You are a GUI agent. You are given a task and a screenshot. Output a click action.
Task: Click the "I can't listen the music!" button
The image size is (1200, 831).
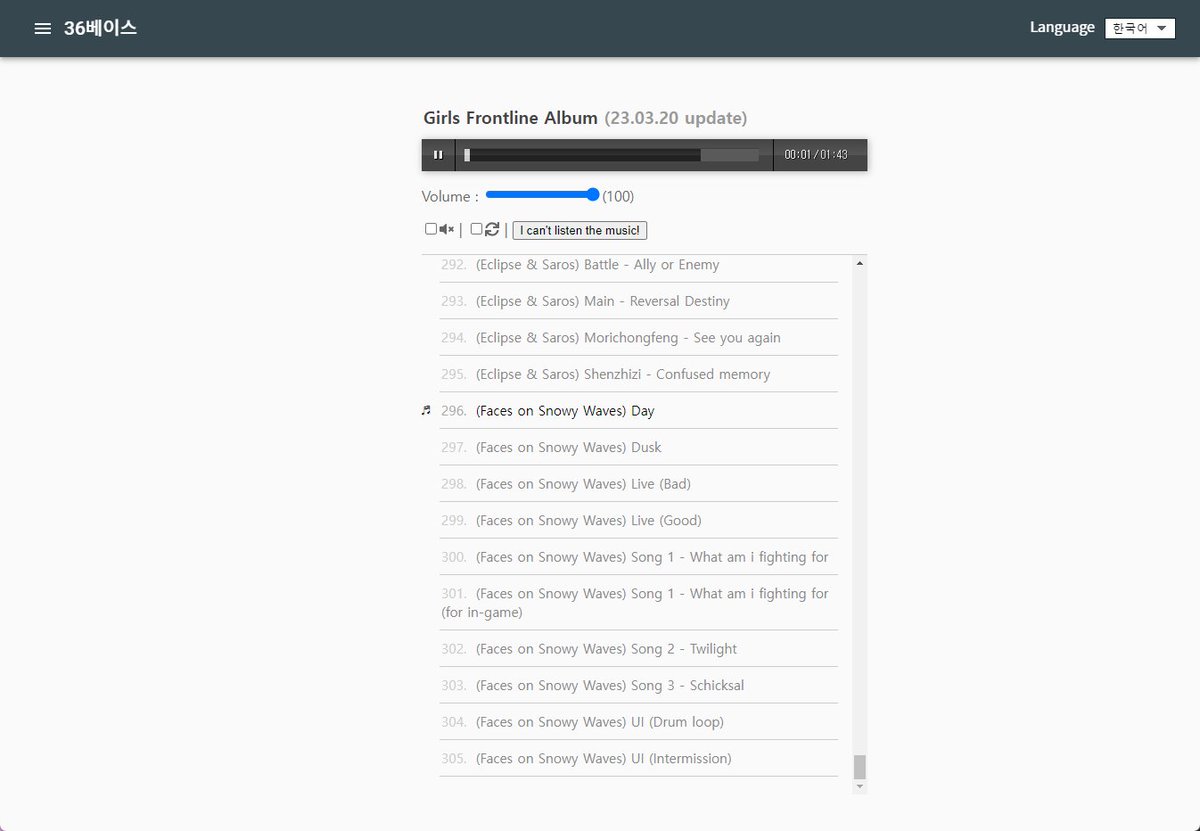click(580, 230)
